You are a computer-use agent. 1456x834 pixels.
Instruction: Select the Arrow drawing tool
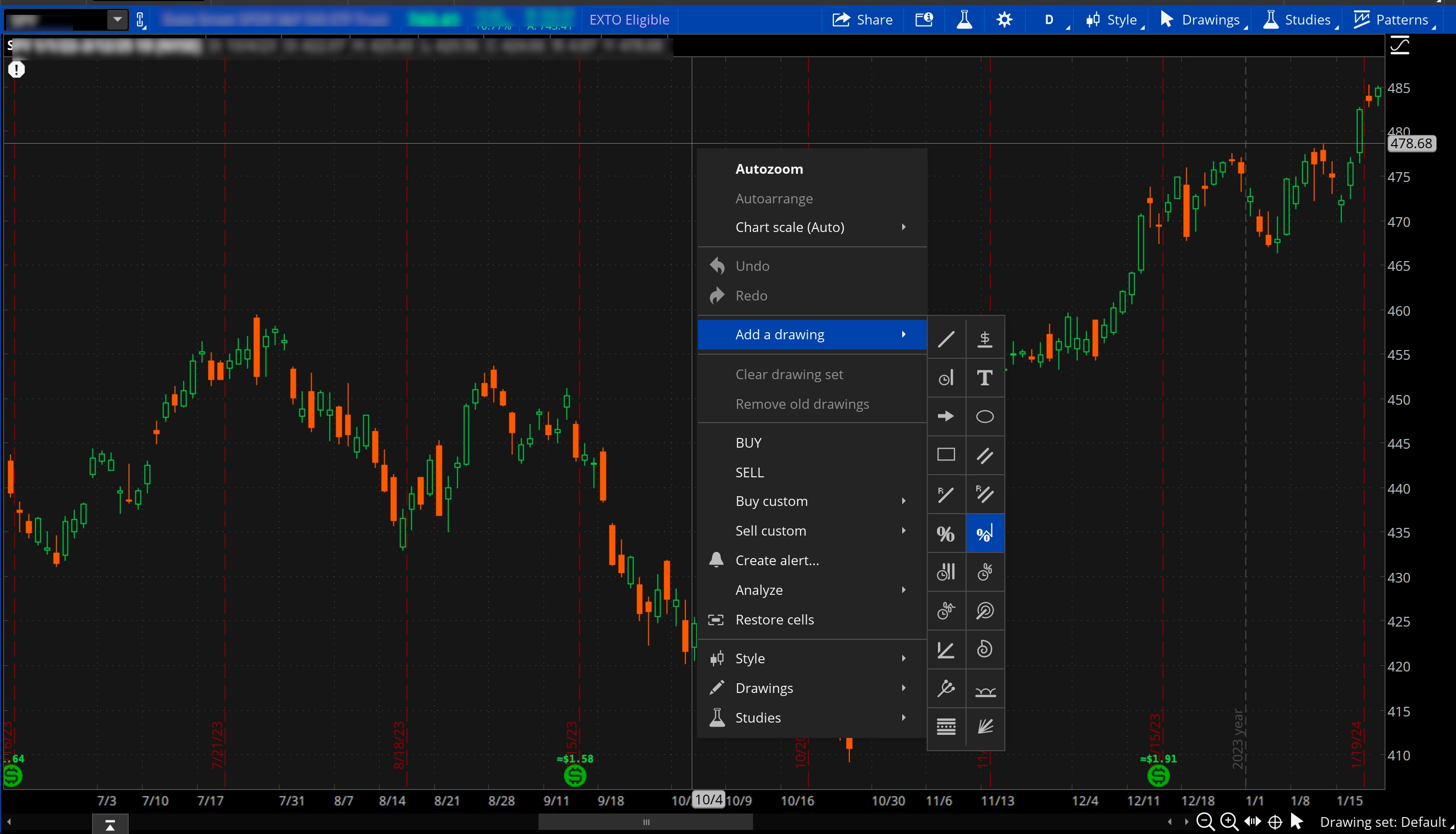coord(946,416)
